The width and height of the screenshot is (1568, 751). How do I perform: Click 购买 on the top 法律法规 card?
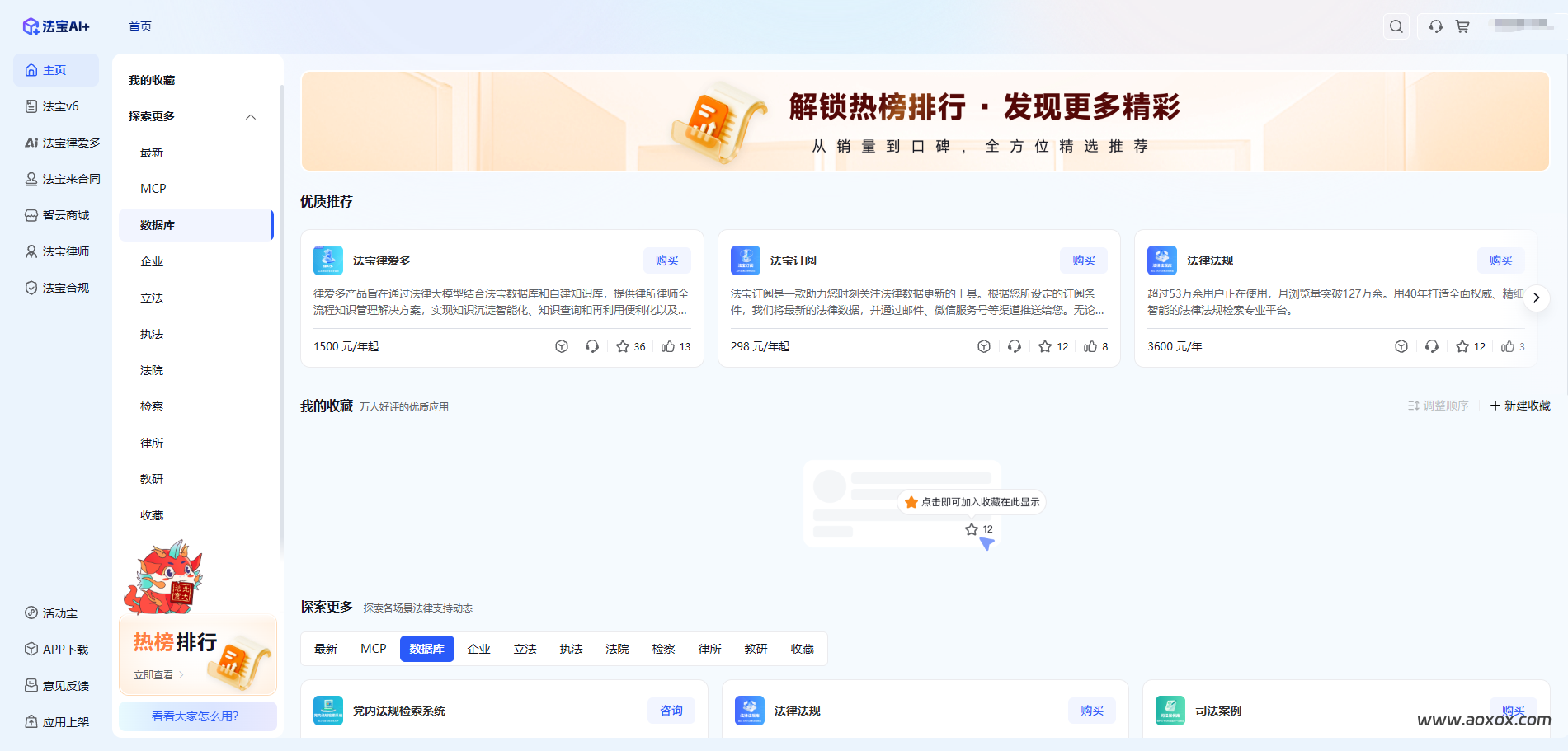tap(1501, 261)
